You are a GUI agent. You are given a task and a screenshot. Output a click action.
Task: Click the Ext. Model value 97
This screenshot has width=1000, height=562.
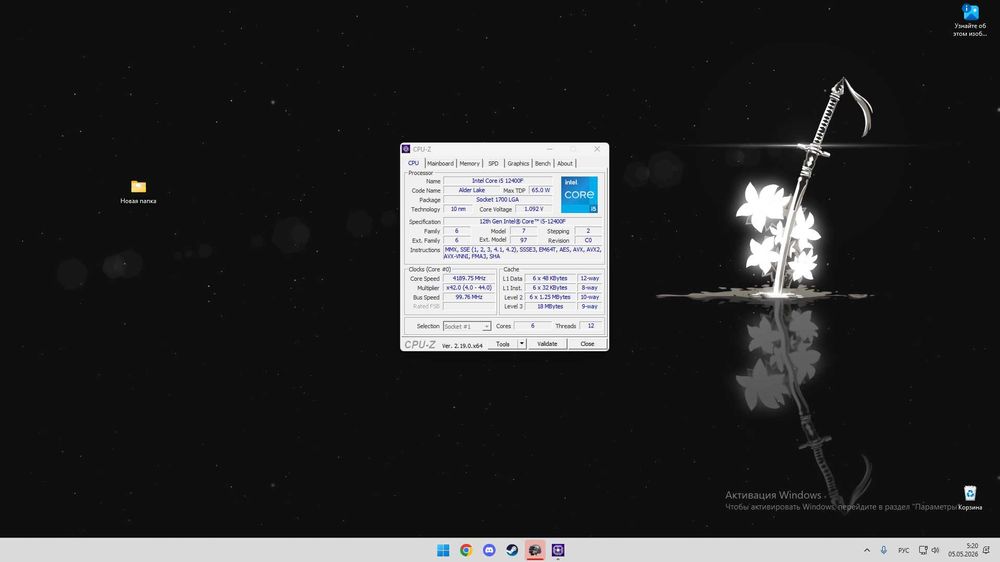(x=524, y=240)
